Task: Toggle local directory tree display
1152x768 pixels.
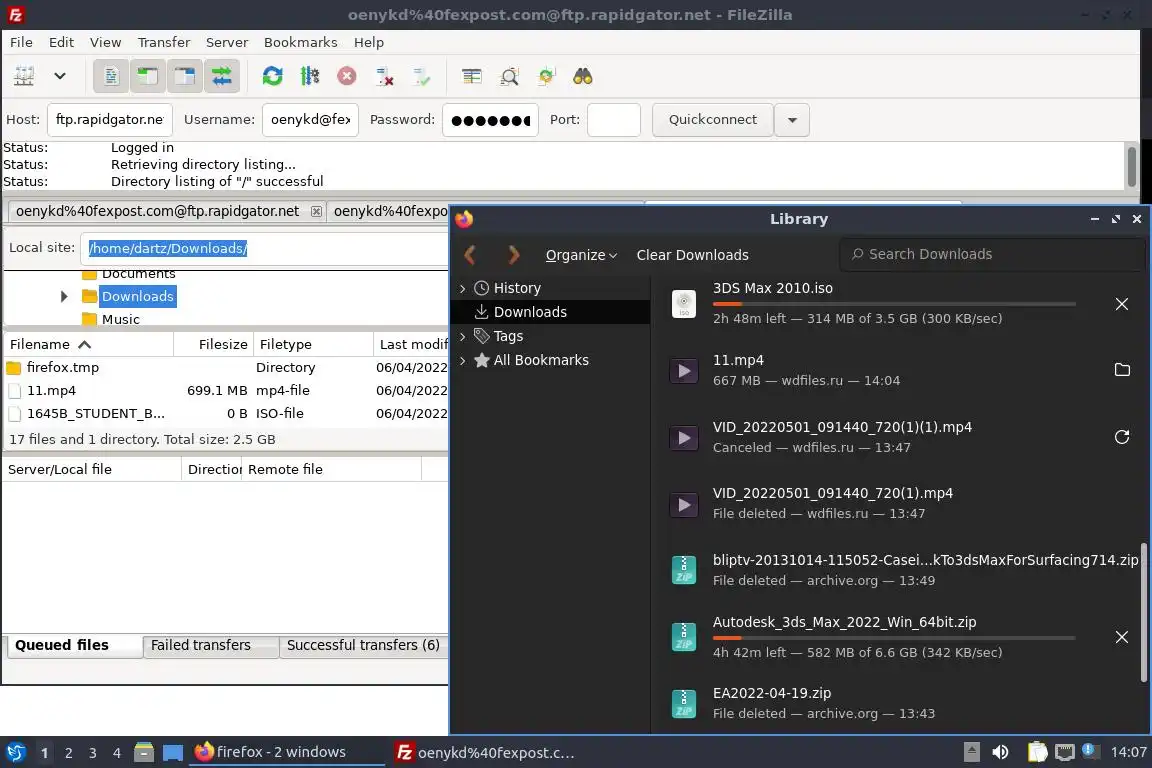Action: [x=148, y=76]
